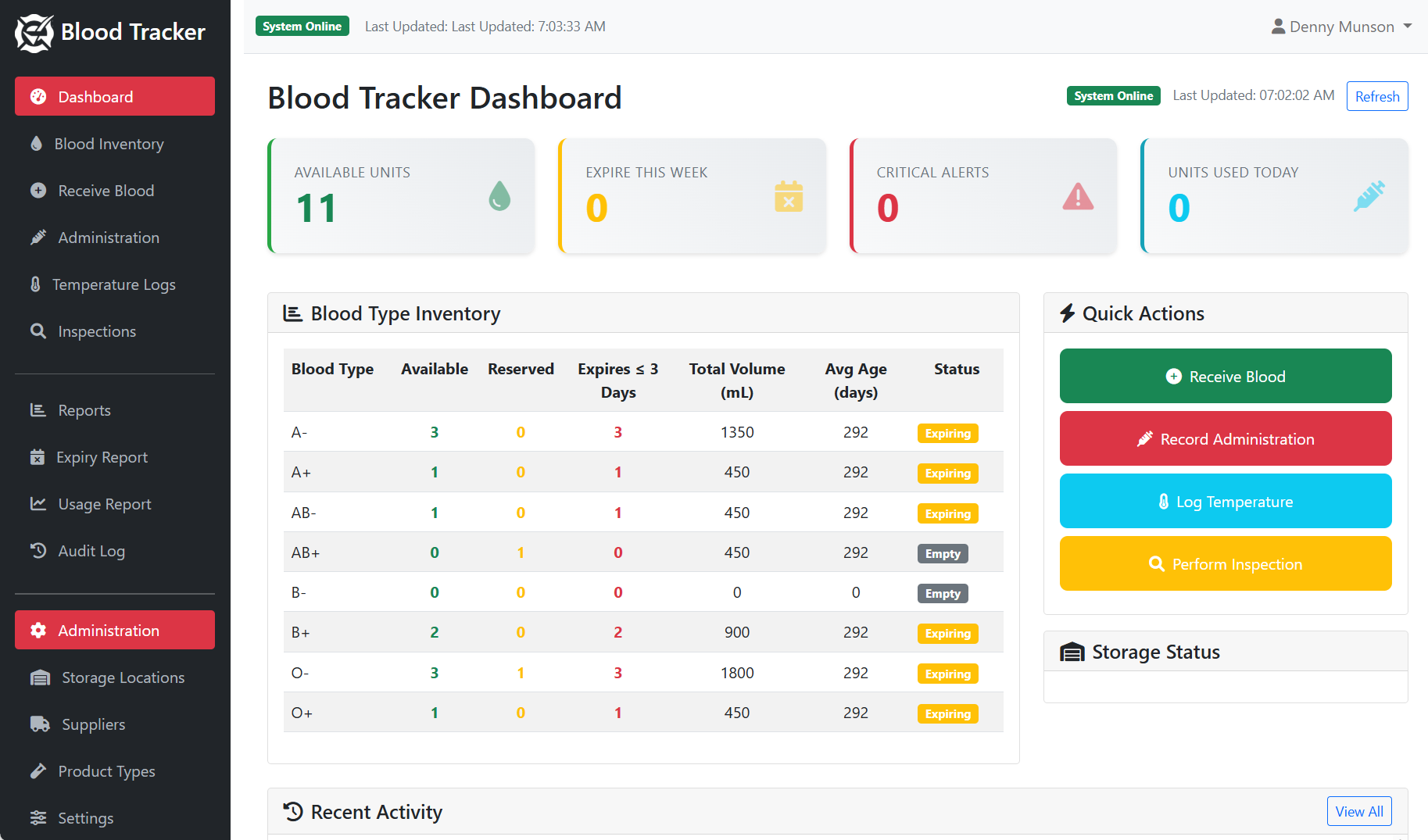This screenshot has width=1428, height=840.
Task: Open the Expiry Report page
Action: tap(115, 457)
